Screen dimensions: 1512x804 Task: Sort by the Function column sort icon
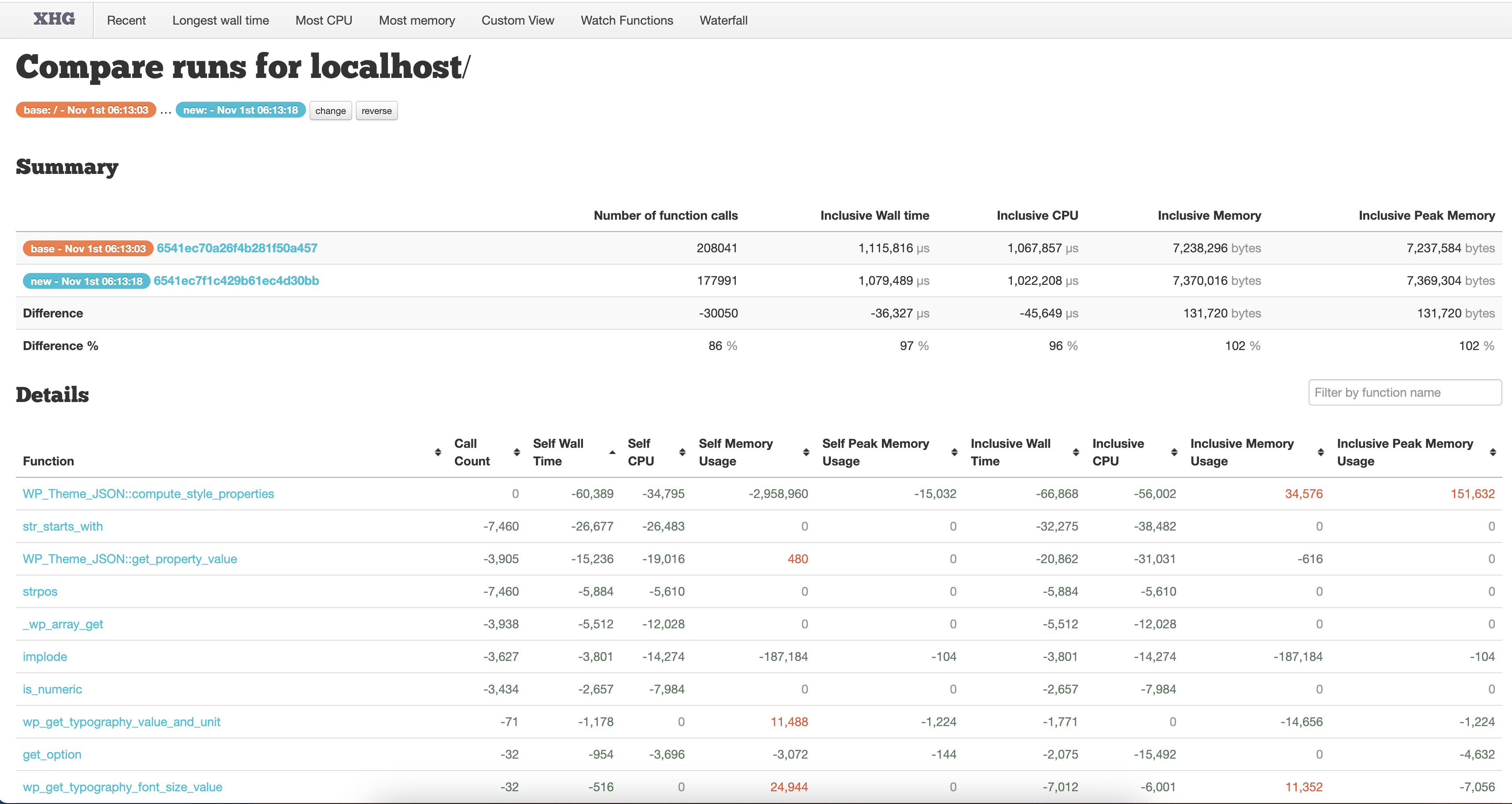point(438,452)
